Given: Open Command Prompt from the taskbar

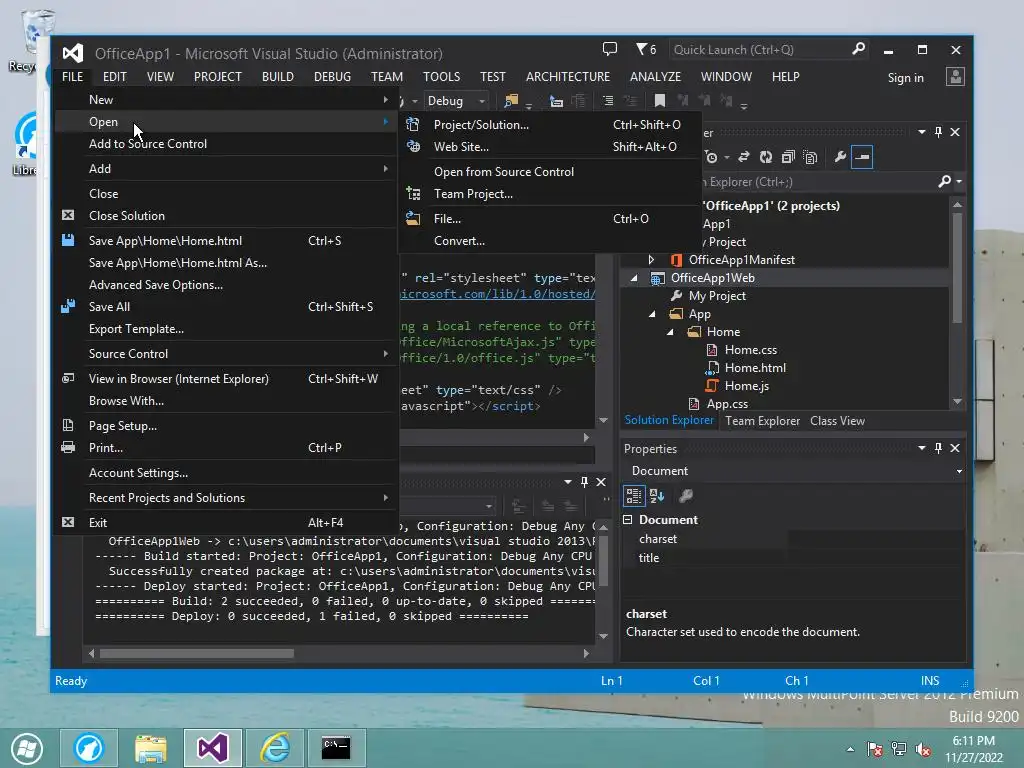Looking at the screenshot, I should point(336,748).
